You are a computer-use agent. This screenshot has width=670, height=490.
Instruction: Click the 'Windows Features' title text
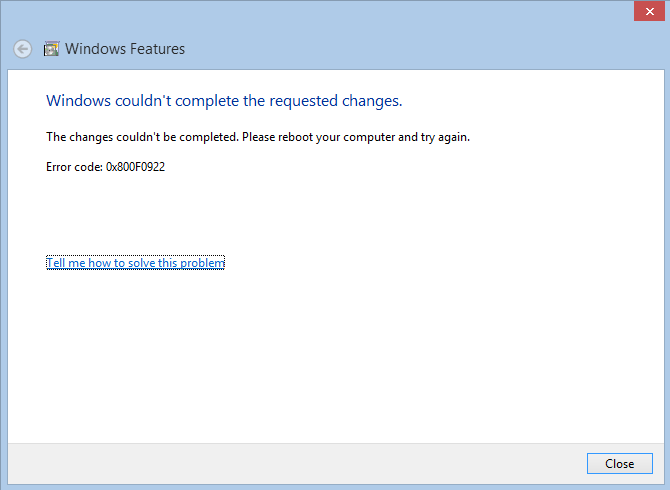[125, 49]
